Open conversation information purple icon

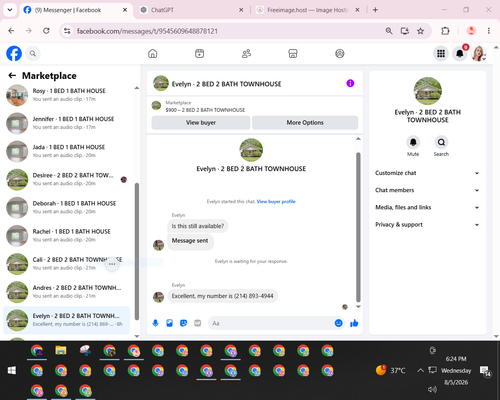pos(350,83)
